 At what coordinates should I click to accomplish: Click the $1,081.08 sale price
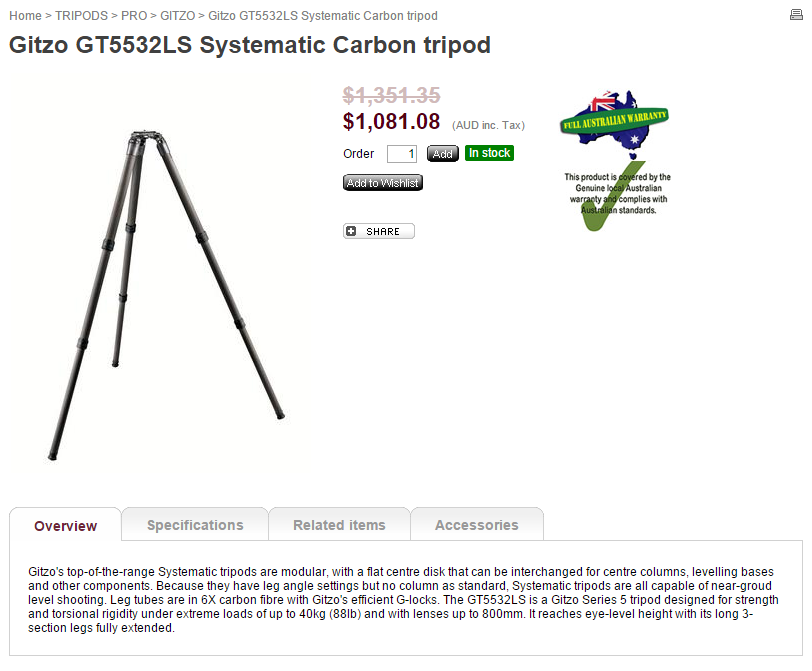[391, 122]
